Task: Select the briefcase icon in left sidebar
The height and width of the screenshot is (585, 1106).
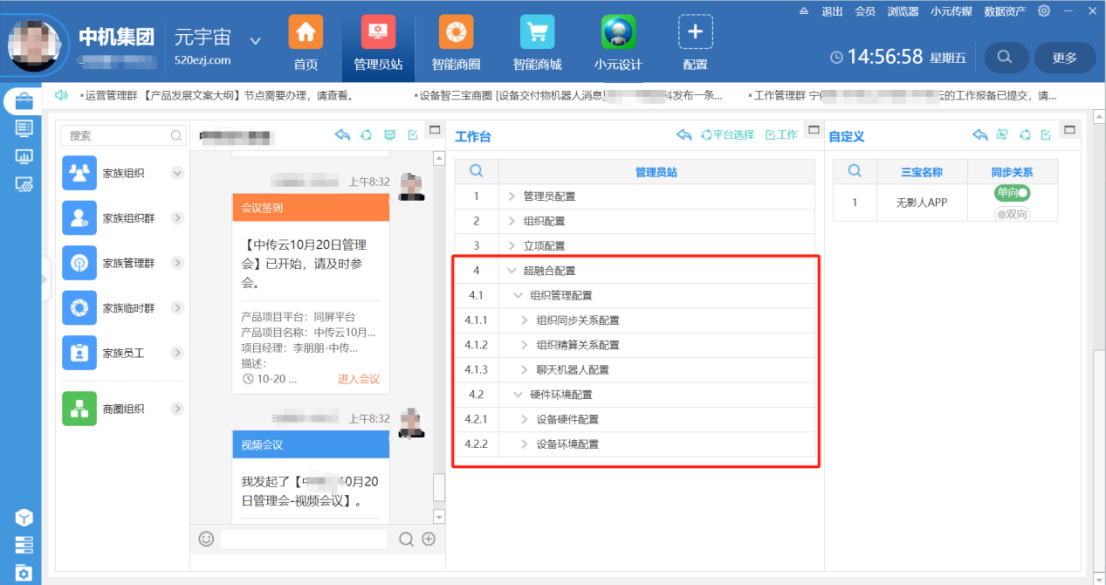Action: [23, 102]
